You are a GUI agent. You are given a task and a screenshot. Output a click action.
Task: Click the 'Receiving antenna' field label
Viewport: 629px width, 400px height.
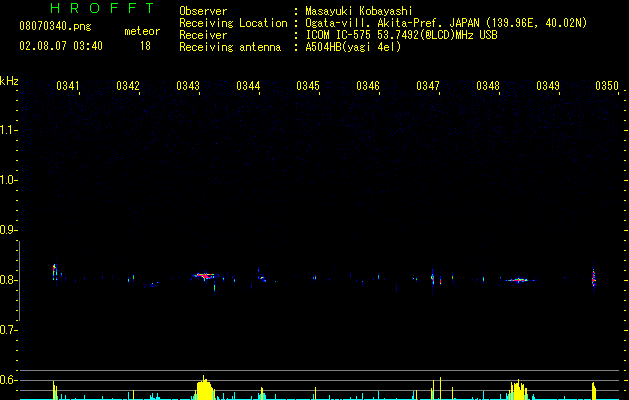(230, 47)
